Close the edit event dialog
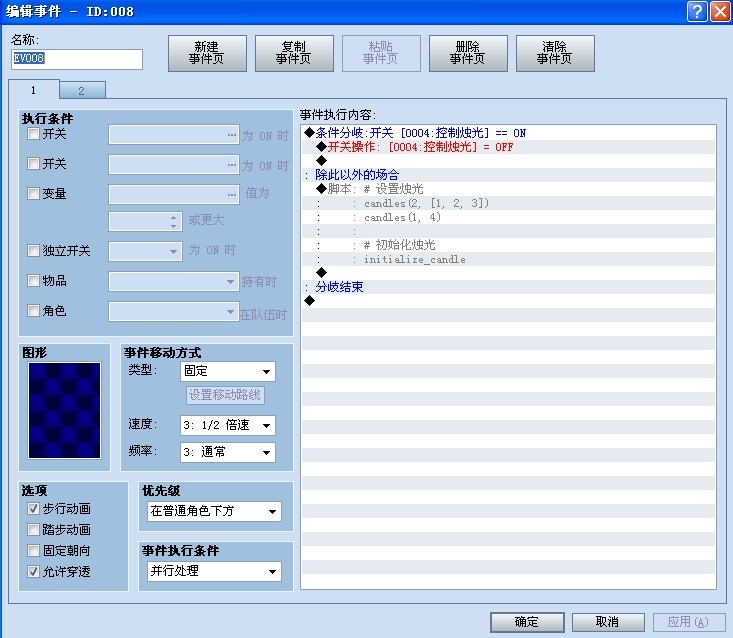 pos(720,11)
